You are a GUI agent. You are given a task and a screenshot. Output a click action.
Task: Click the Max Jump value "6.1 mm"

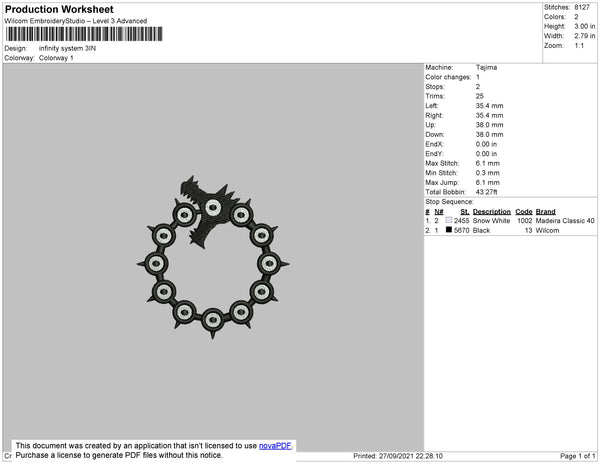[x=488, y=182]
